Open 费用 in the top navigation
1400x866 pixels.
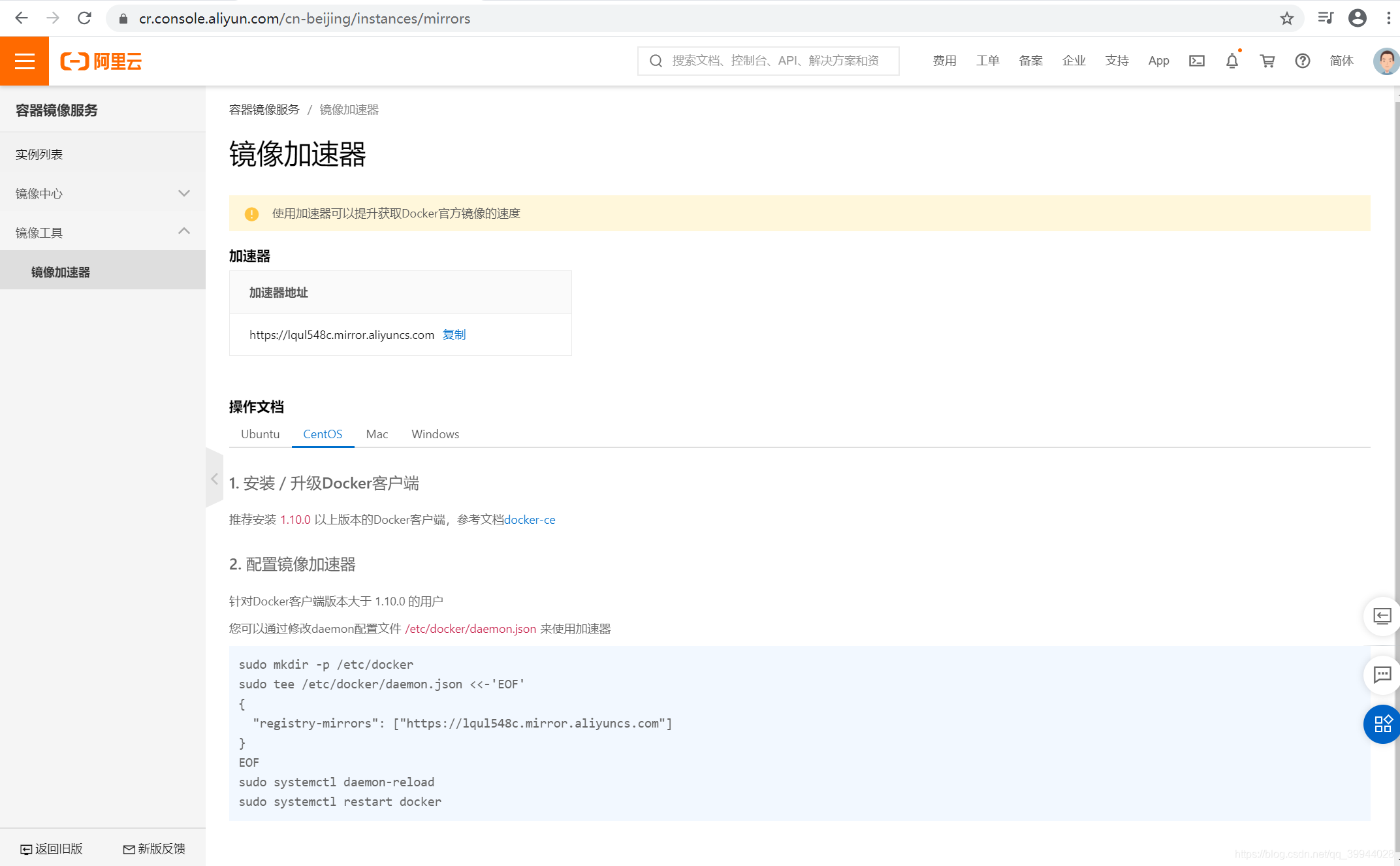click(x=944, y=61)
